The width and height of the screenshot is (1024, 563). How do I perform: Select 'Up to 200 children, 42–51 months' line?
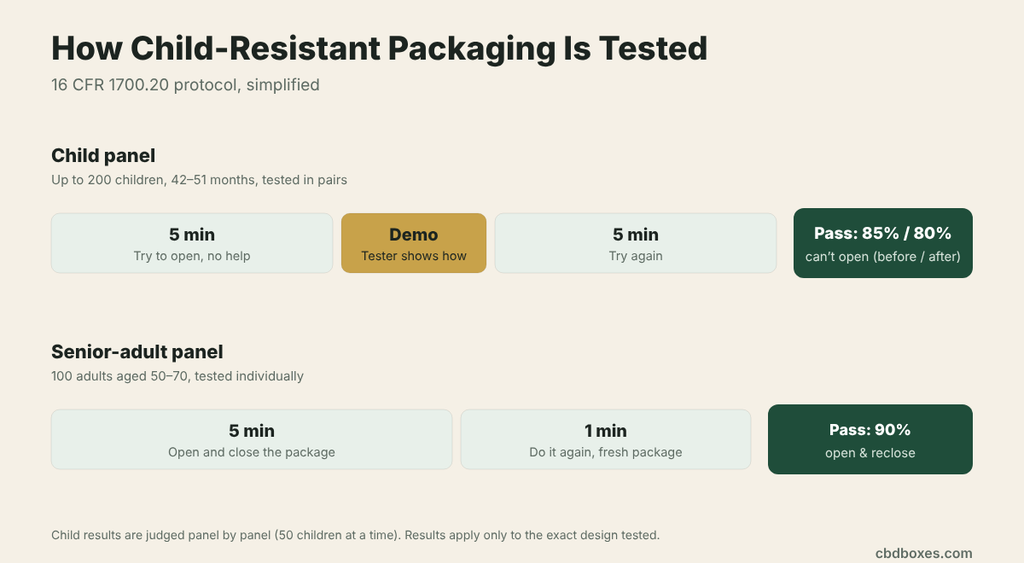[199, 180]
